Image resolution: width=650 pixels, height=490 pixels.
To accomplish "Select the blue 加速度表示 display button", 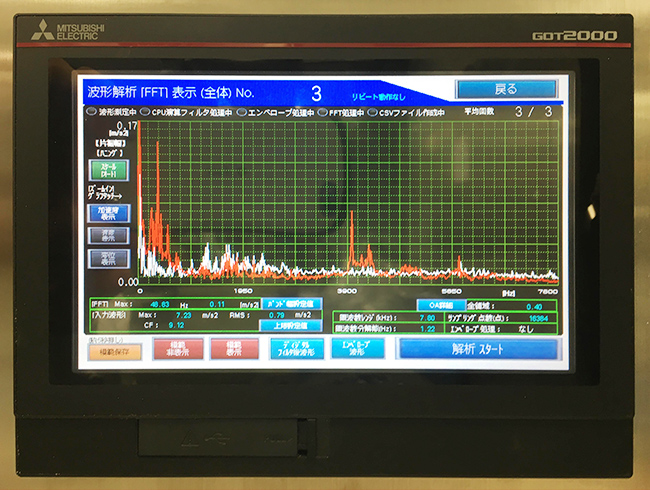I will [x=109, y=212].
